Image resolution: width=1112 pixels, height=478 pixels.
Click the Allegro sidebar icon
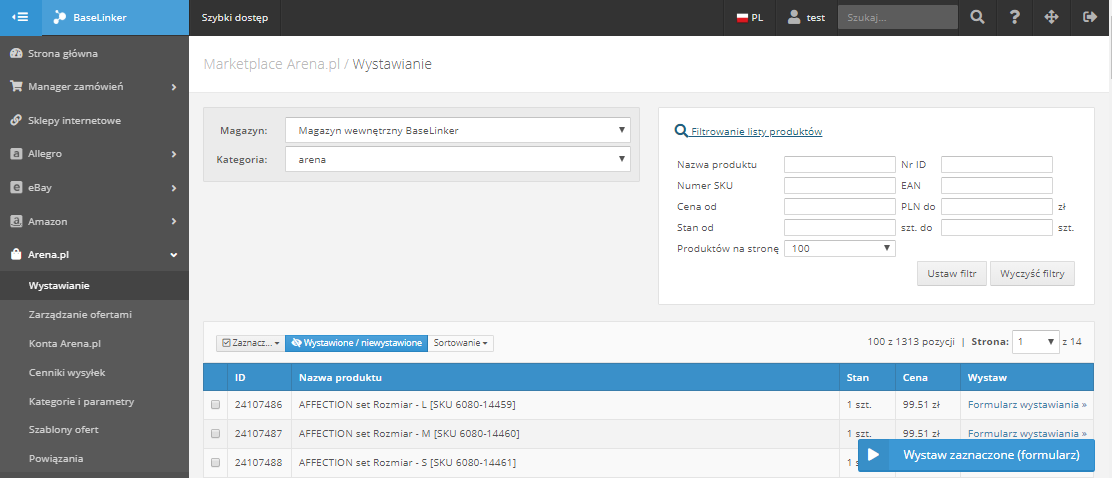(16, 154)
